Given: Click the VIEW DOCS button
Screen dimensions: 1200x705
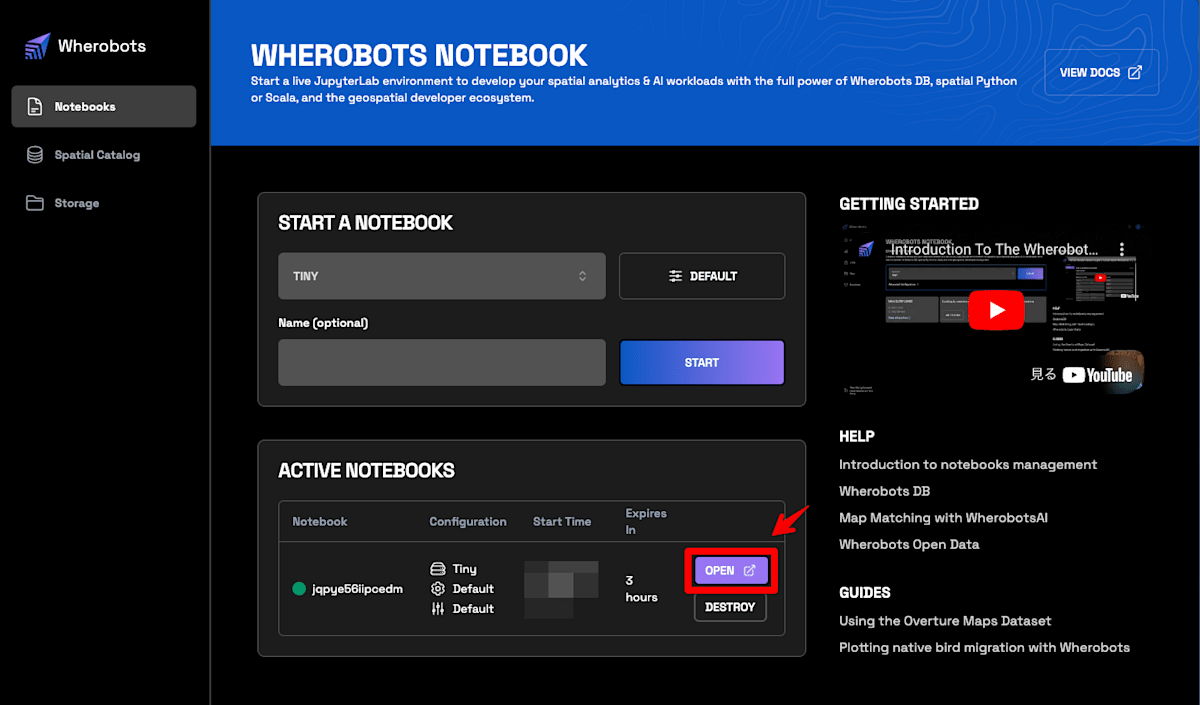Looking at the screenshot, I should (1101, 72).
